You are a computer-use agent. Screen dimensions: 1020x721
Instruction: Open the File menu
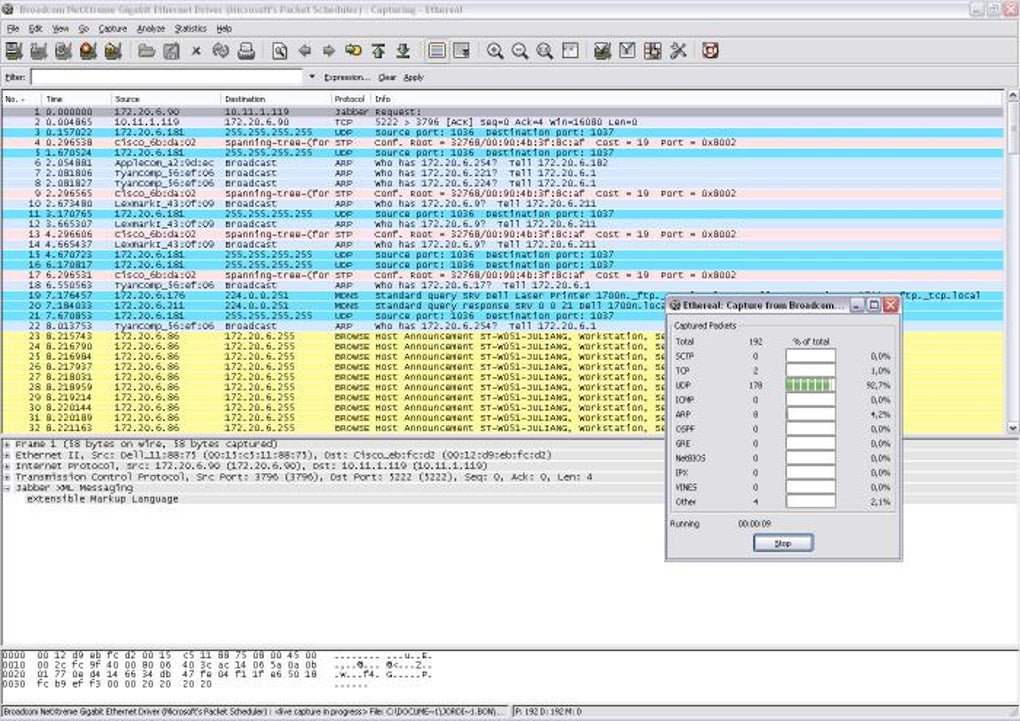[x=13, y=29]
